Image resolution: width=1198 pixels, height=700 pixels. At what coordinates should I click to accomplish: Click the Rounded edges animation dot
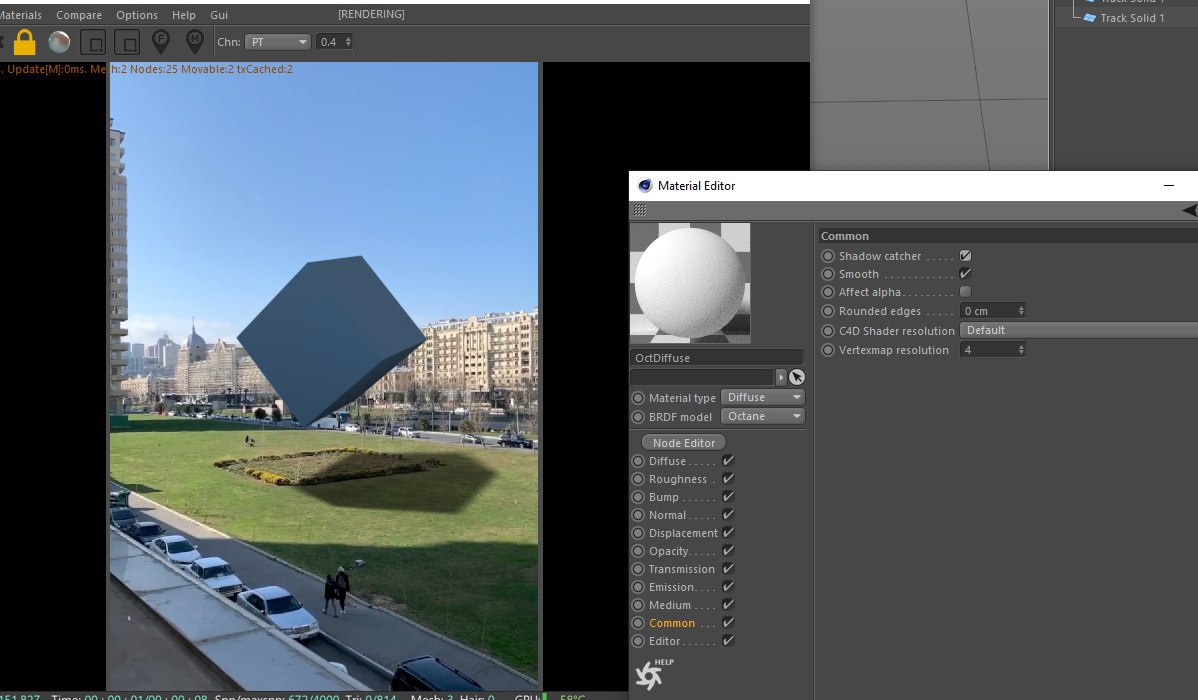coord(827,311)
